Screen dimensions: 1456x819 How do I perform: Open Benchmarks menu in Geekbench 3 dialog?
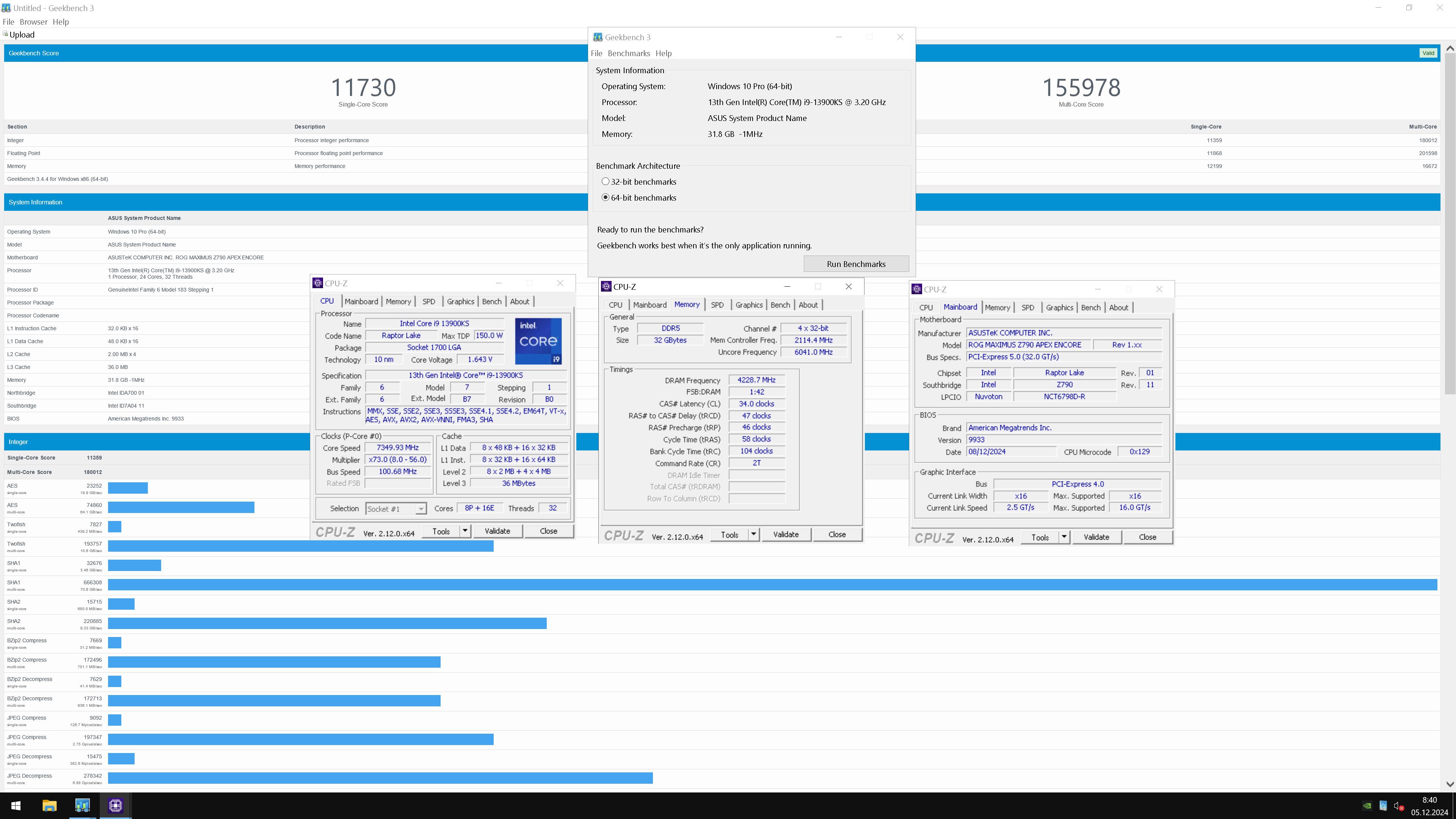coord(629,53)
